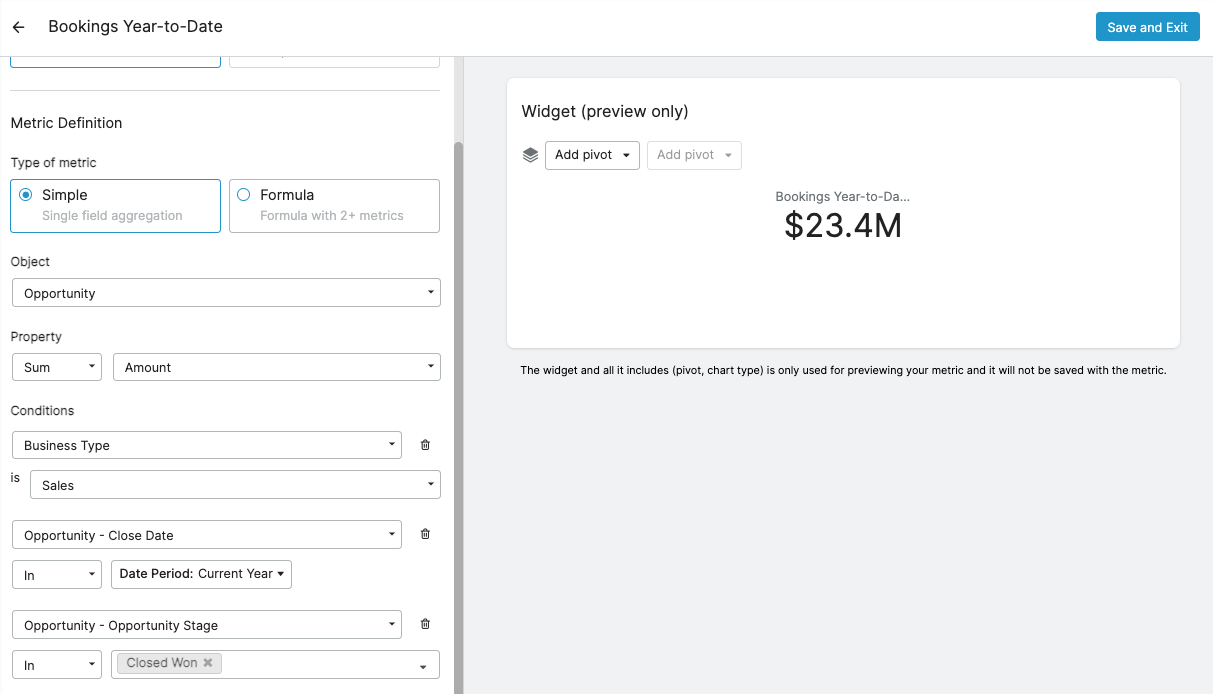Screen dimensions: 1213x694
Task: Select the Formula metric type
Action: coord(334,206)
